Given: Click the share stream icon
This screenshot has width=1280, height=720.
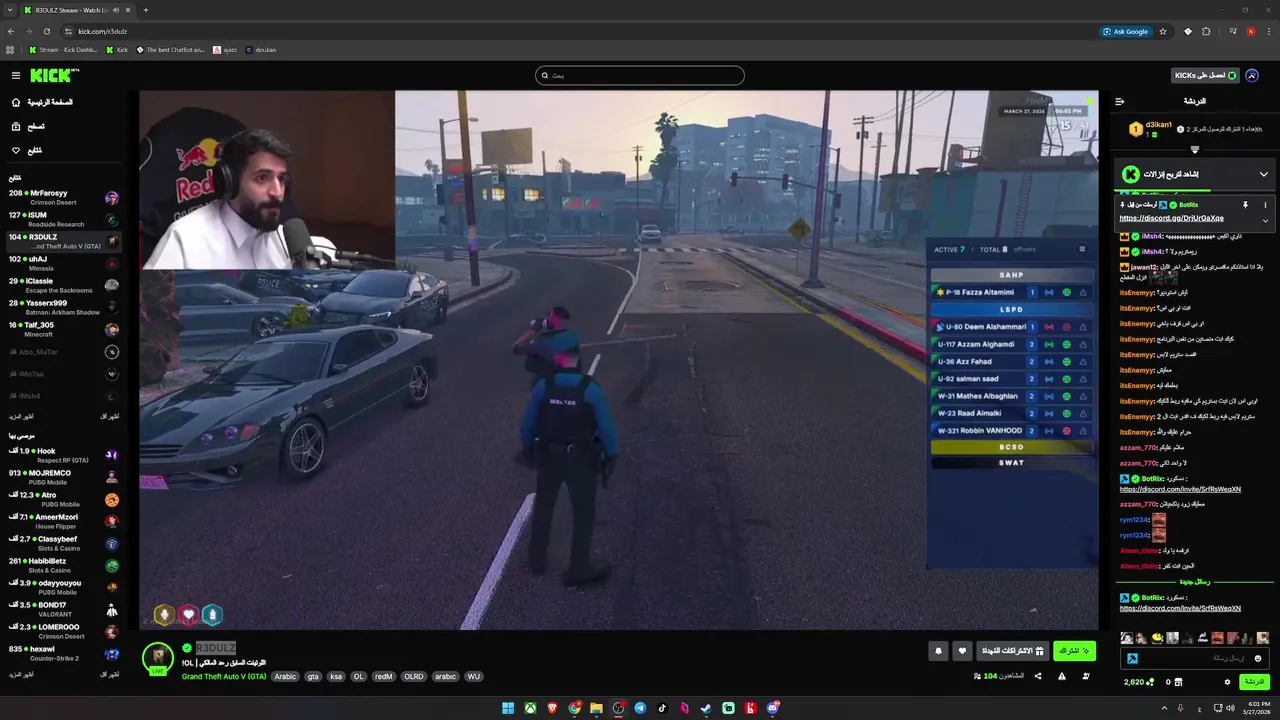Looking at the screenshot, I should coord(1037,676).
